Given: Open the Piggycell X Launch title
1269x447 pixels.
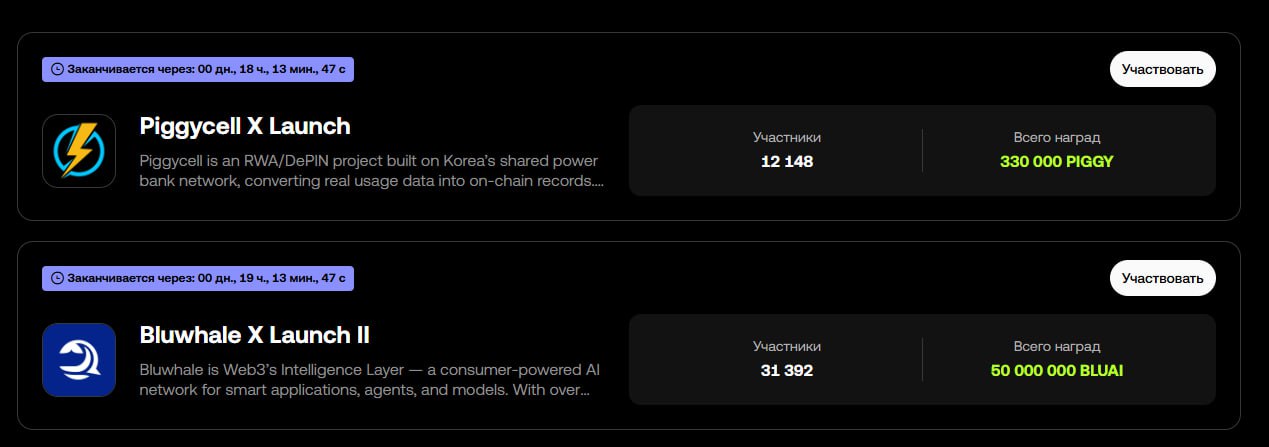Looking at the screenshot, I should [x=245, y=127].
